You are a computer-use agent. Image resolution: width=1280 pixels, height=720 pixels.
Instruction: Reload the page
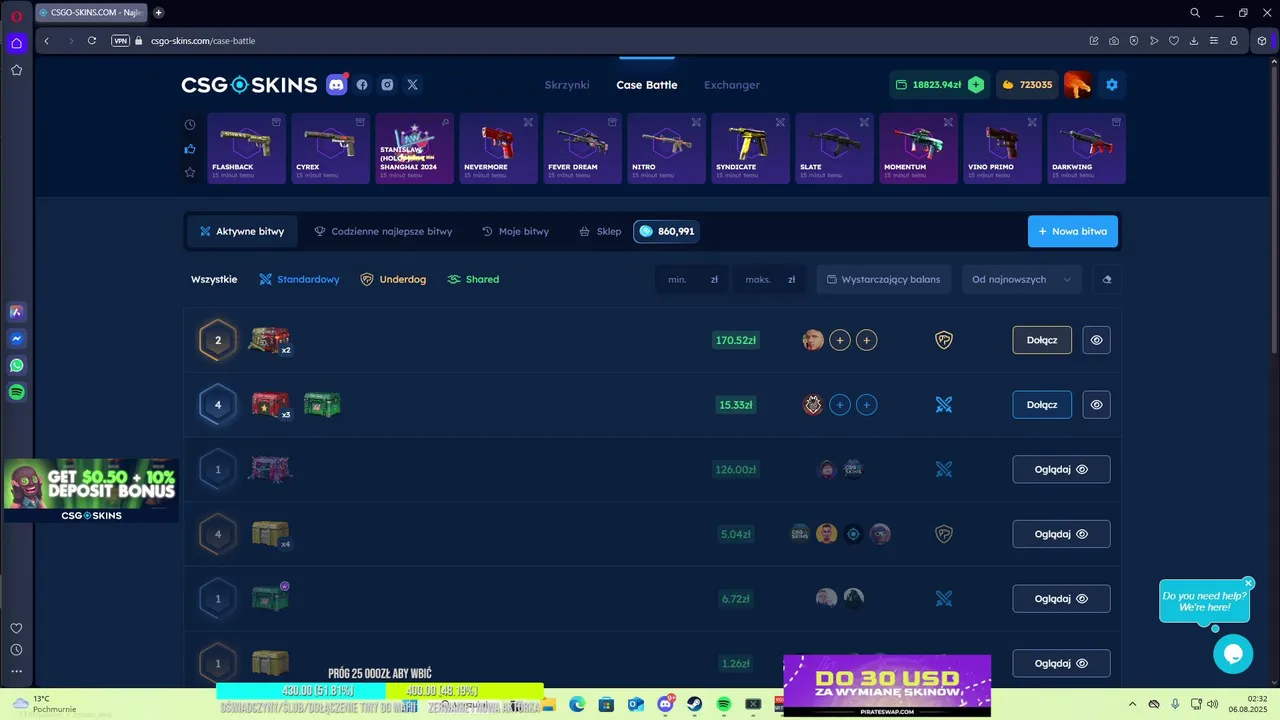pyautogui.click(x=92, y=41)
